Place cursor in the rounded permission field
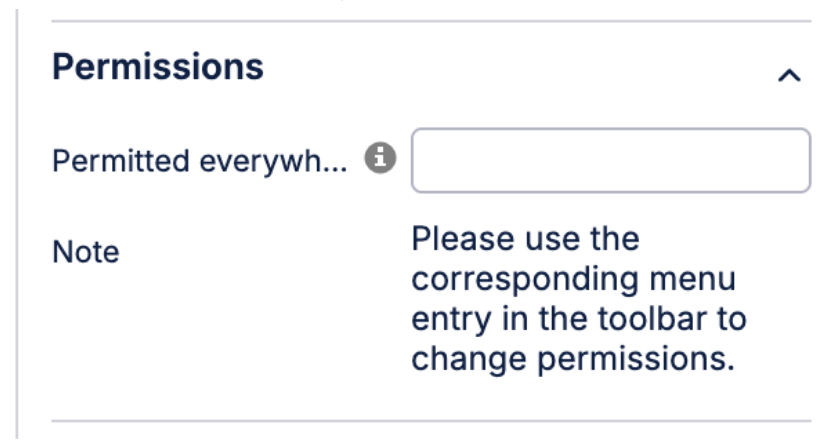 pyautogui.click(x=610, y=160)
